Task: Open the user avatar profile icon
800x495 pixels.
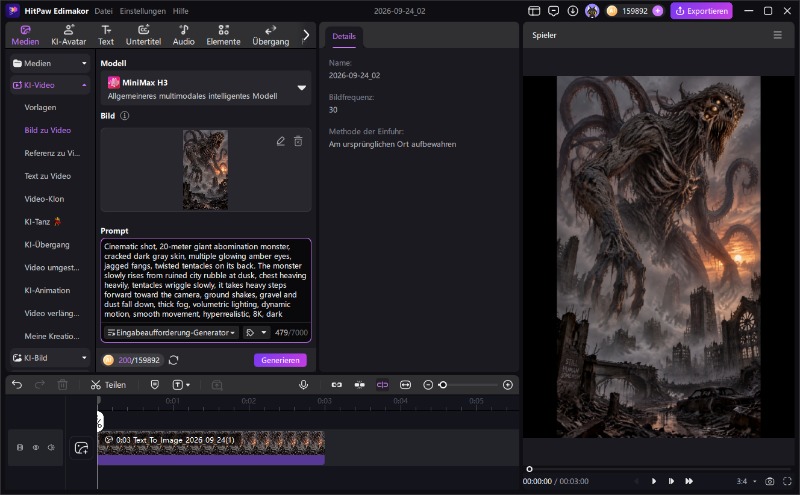Action: click(x=592, y=11)
